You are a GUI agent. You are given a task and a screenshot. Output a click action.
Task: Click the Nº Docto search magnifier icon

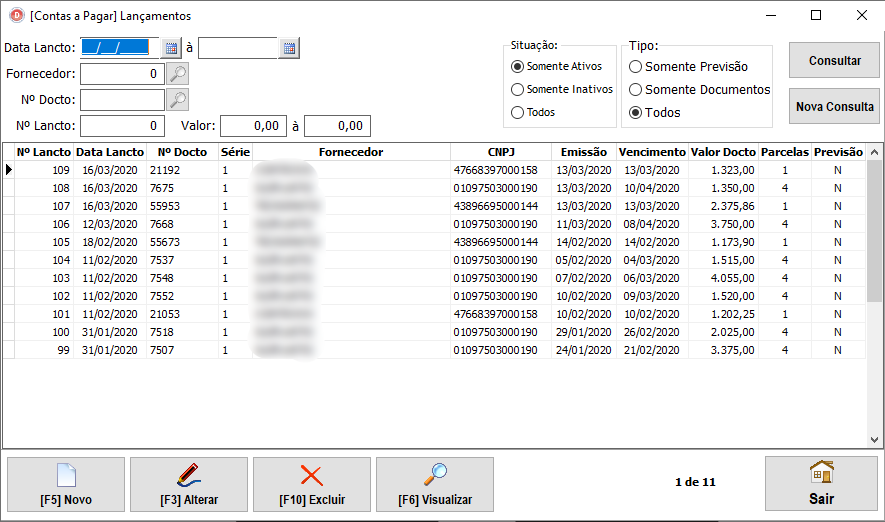click(x=177, y=100)
